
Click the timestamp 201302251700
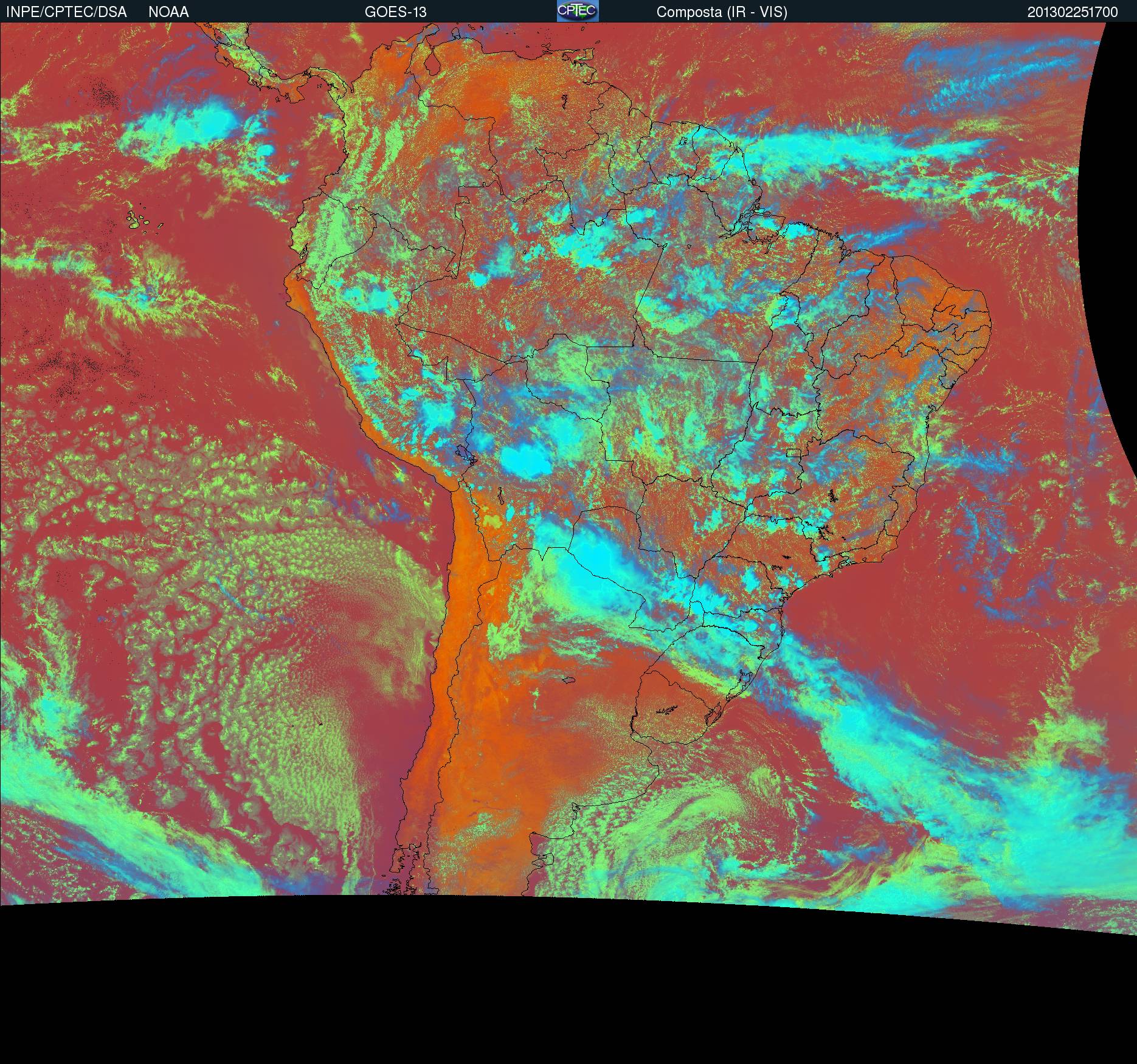[1073, 12]
